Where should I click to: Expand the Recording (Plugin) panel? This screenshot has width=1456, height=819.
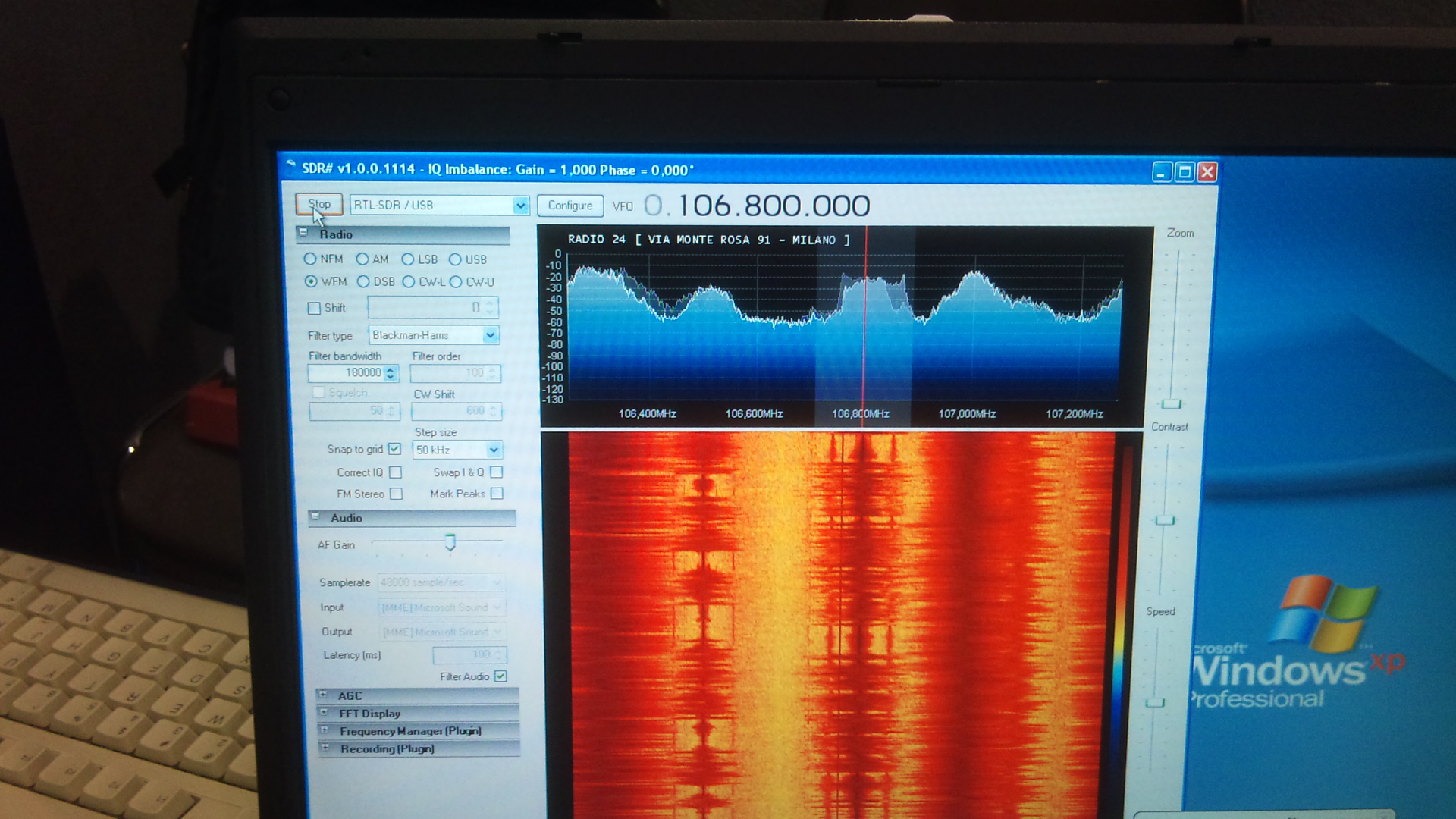click(325, 748)
